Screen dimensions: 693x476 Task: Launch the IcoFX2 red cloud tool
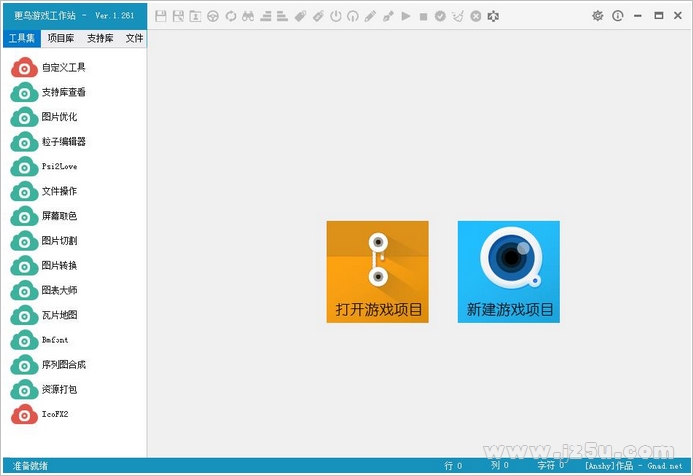tap(39, 414)
